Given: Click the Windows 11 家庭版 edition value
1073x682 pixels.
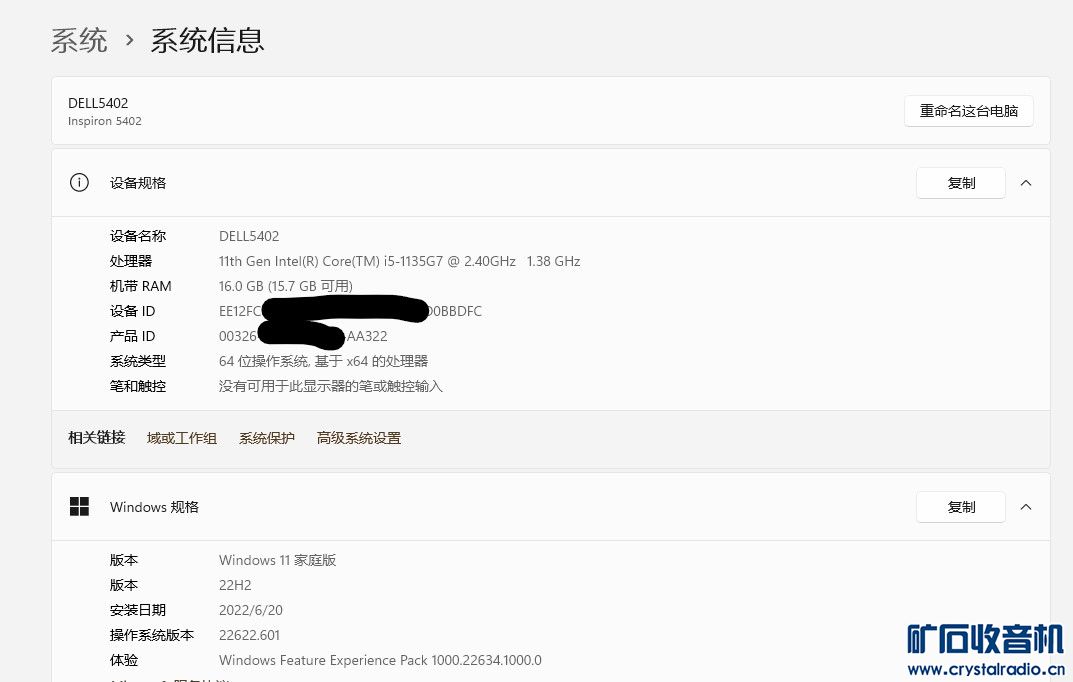Looking at the screenshot, I should click(277, 560).
